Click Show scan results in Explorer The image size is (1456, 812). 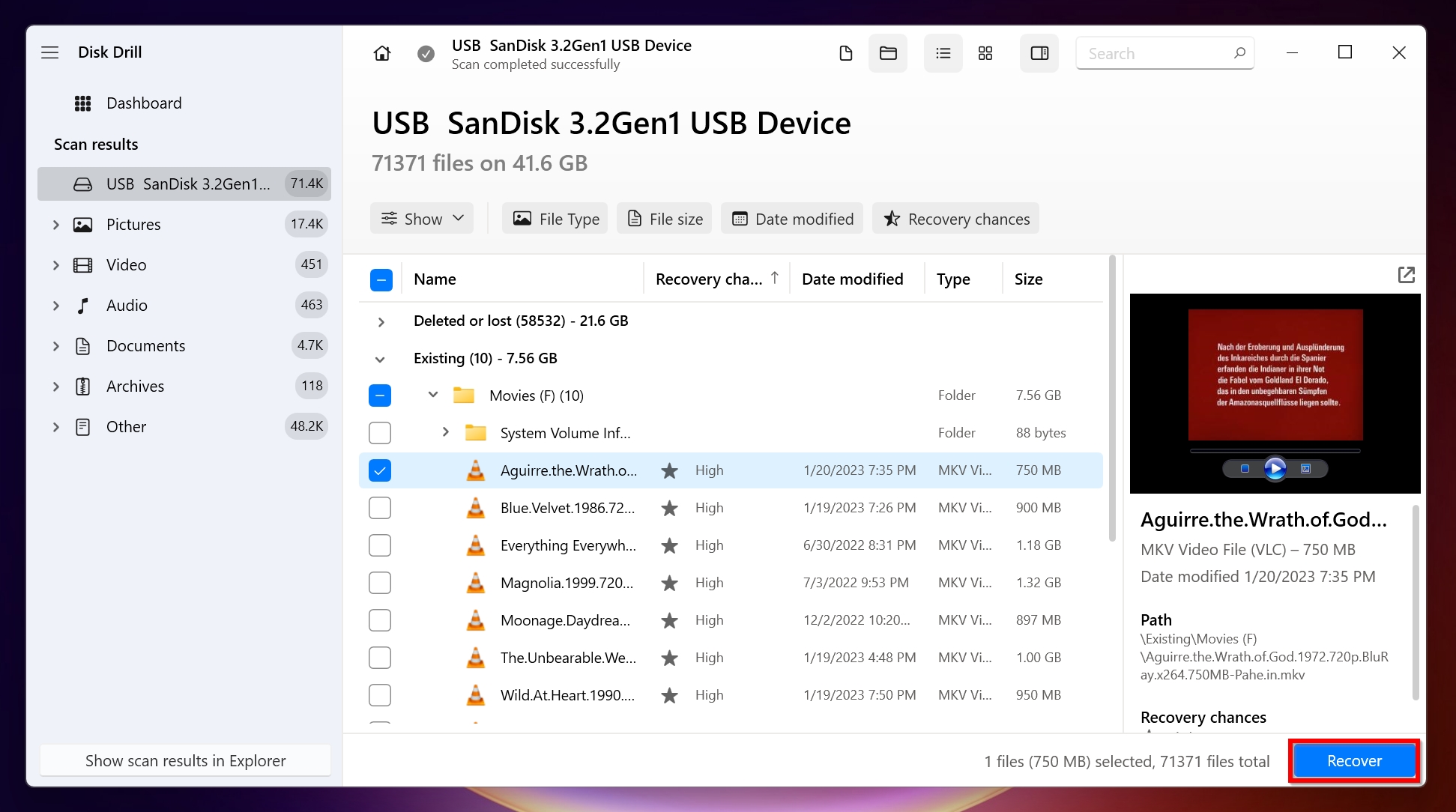pyautogui.click(x=185, y=761)
